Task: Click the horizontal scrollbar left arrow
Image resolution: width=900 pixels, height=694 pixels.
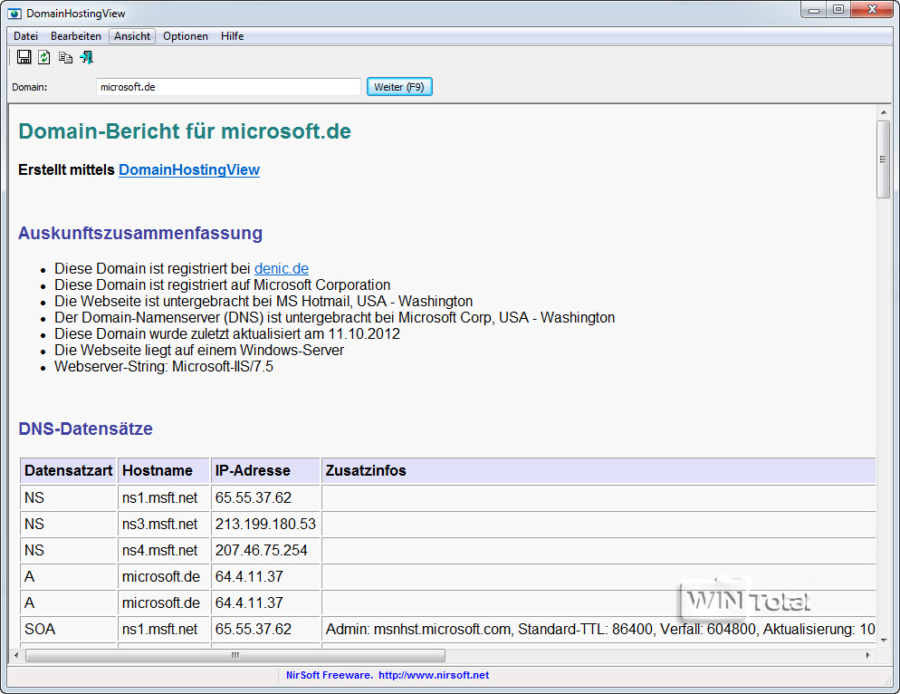Action: [x=16, y=655]
